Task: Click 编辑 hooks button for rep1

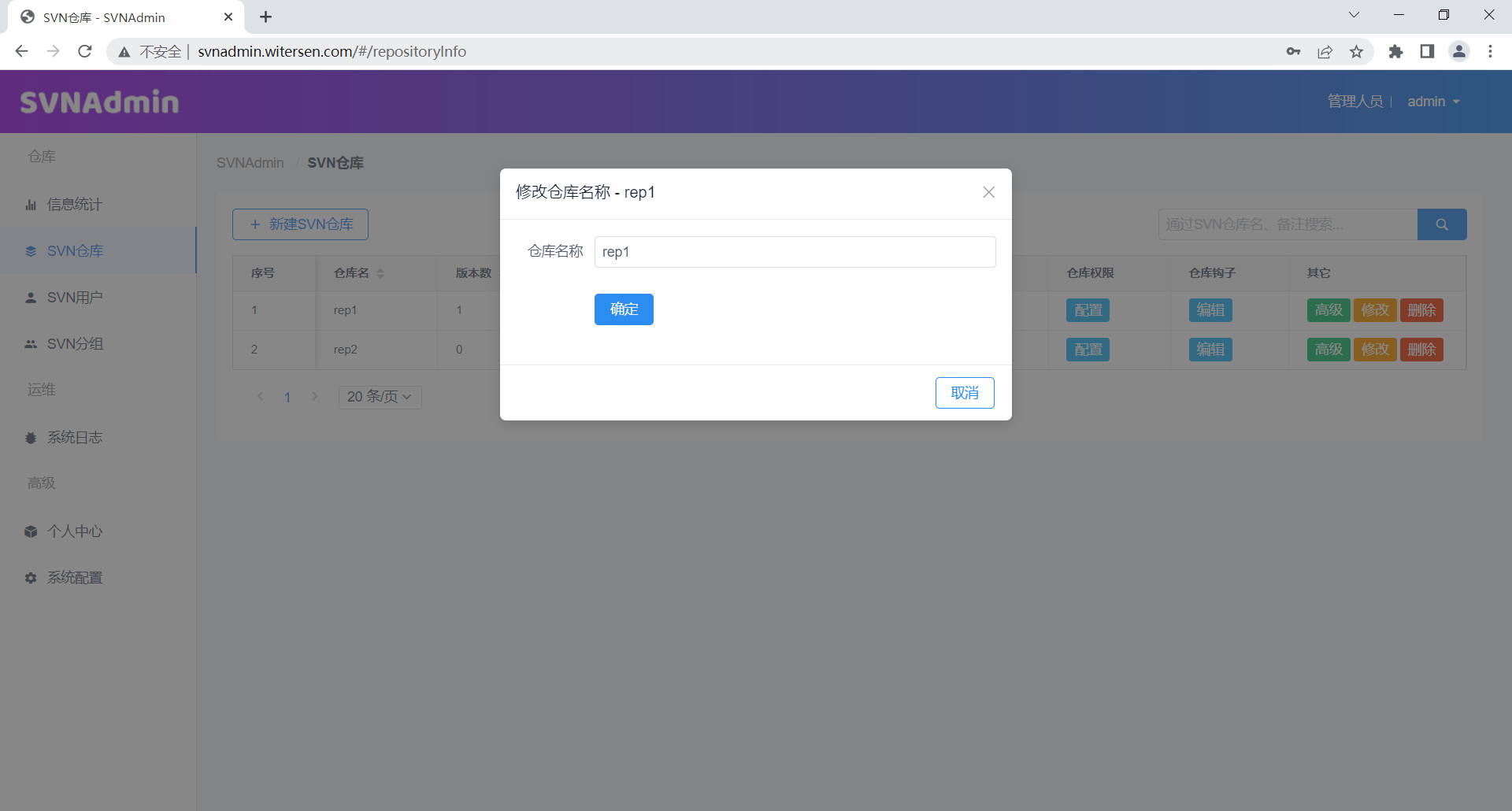Action: 1210,310
